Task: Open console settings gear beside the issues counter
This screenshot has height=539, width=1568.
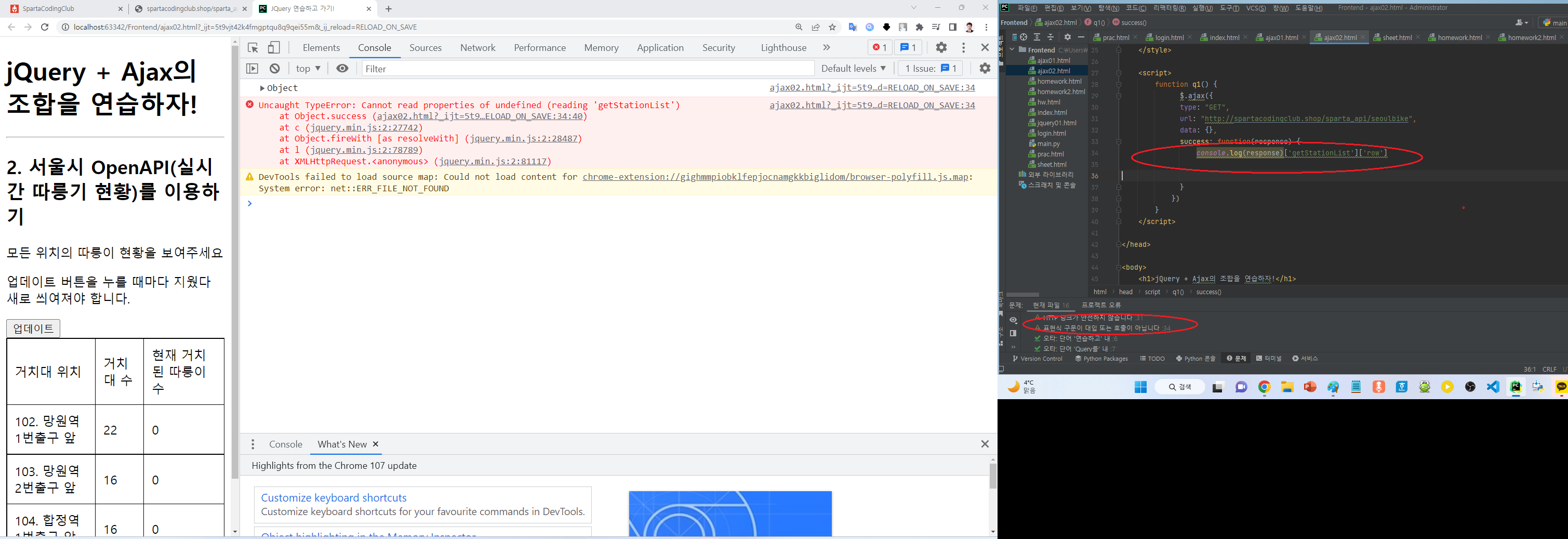Action: 985,68
